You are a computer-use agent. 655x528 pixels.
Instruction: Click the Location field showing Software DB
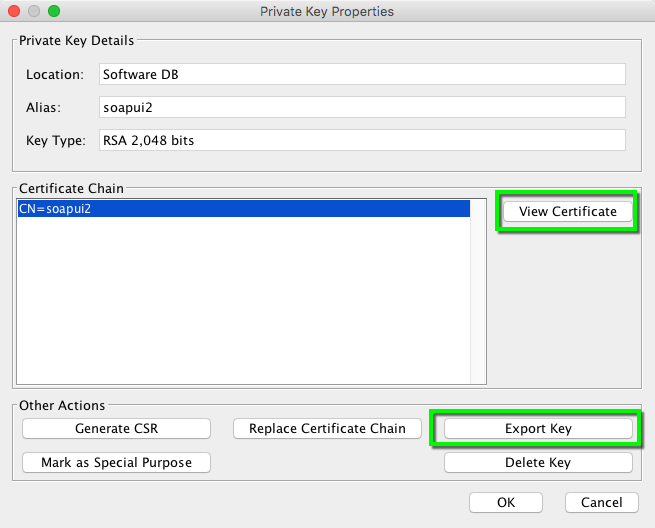click(362, 74)
